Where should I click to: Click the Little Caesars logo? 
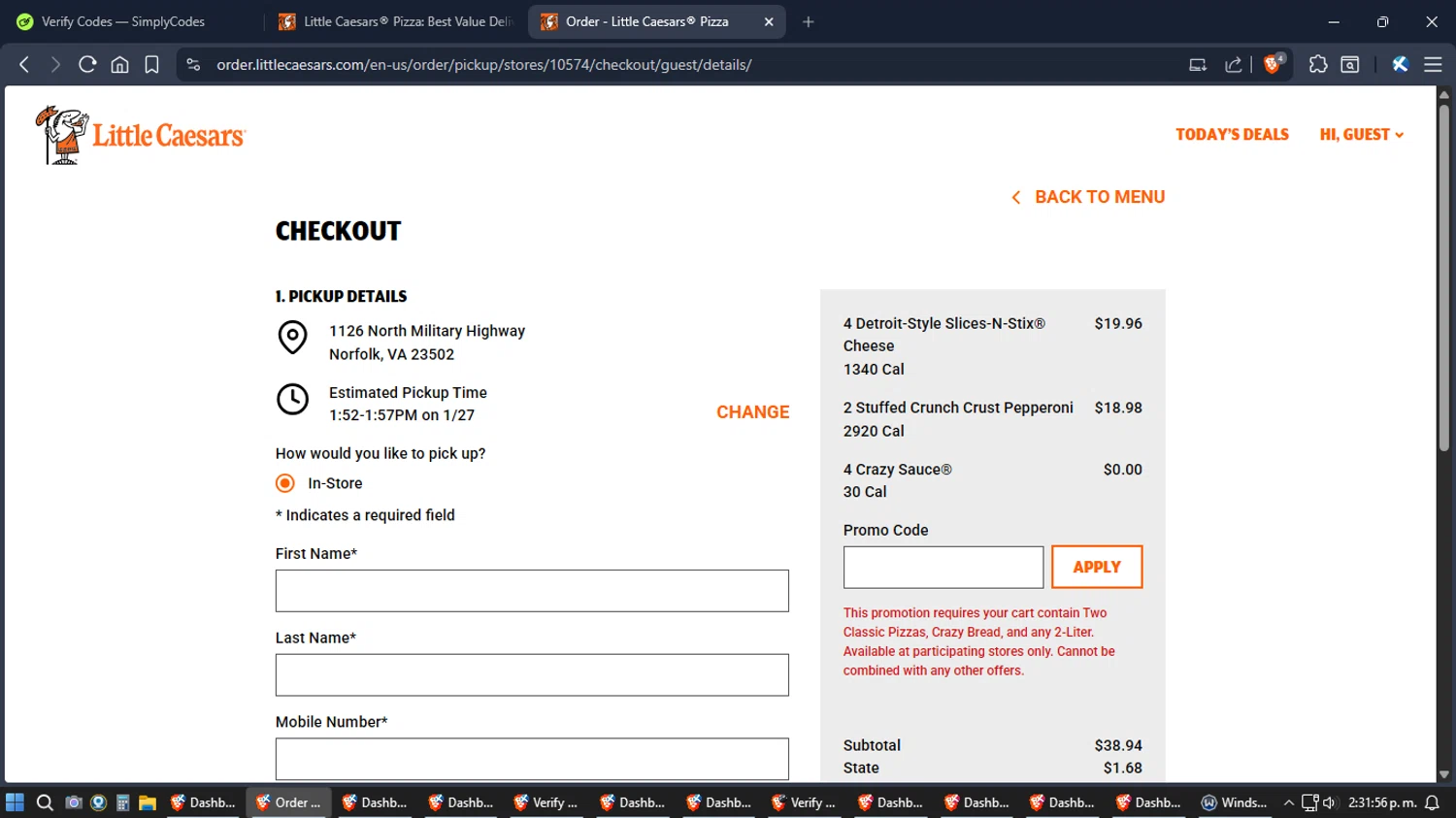click(141, 135)
